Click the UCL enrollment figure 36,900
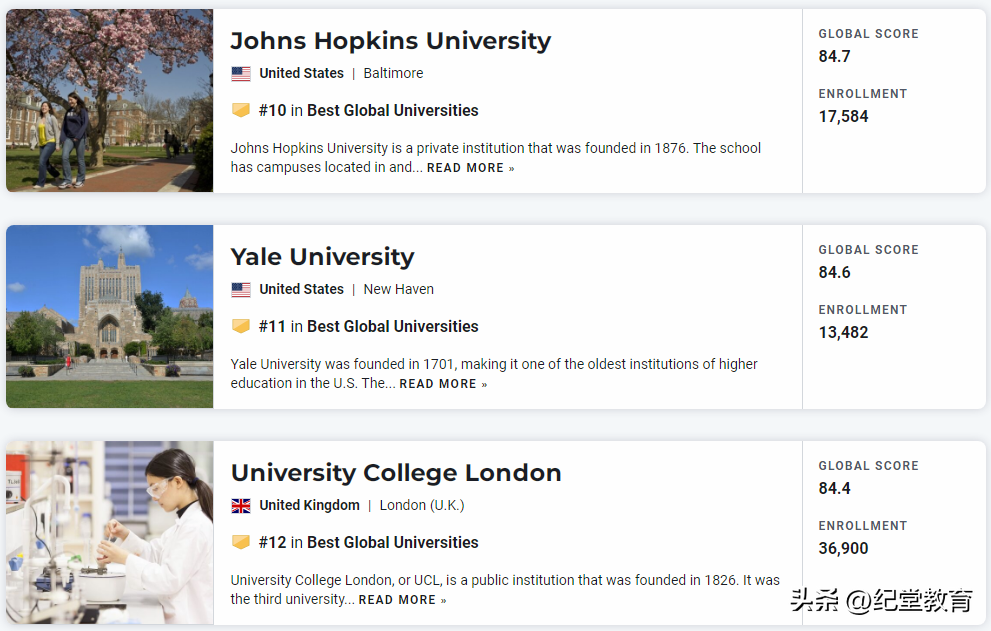 click(x=843, y=548)
